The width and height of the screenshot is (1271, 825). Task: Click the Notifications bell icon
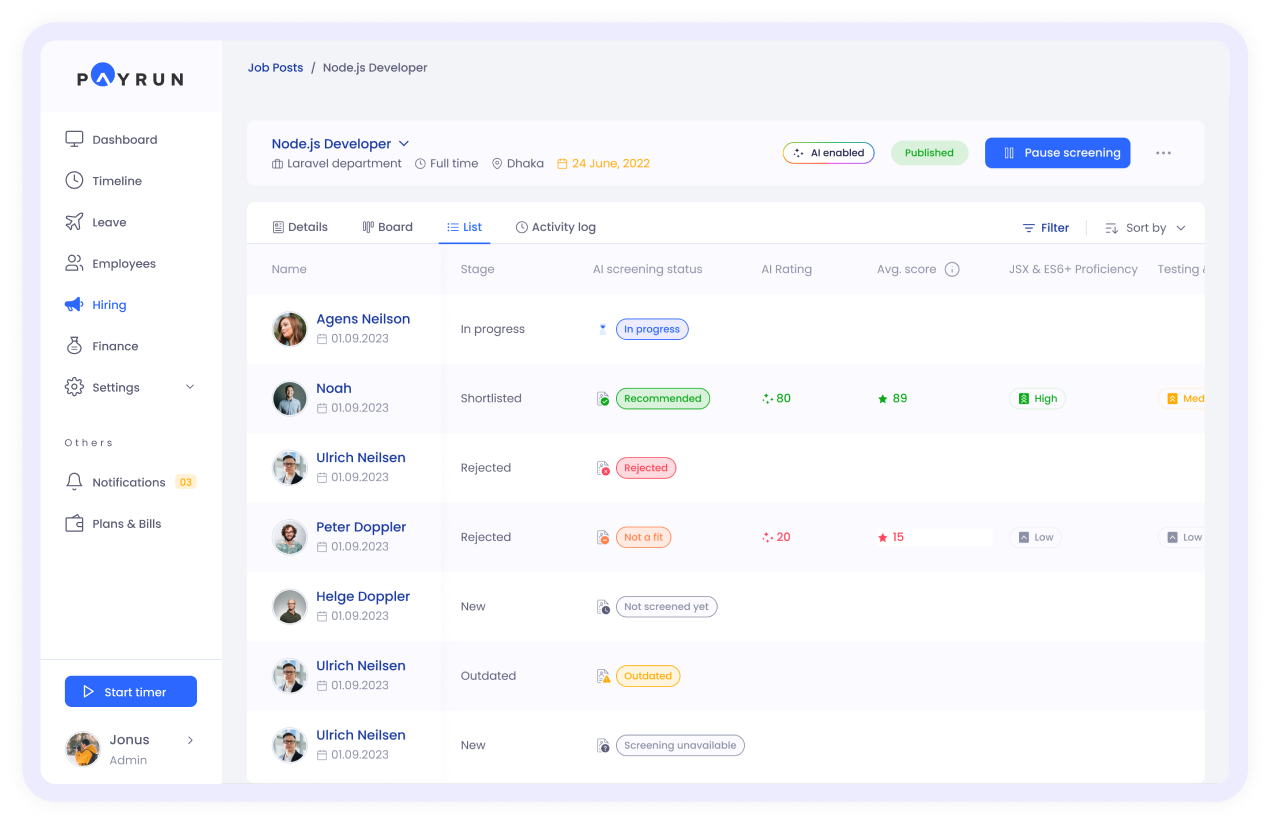pyautogui.click(x=74, y=482)
